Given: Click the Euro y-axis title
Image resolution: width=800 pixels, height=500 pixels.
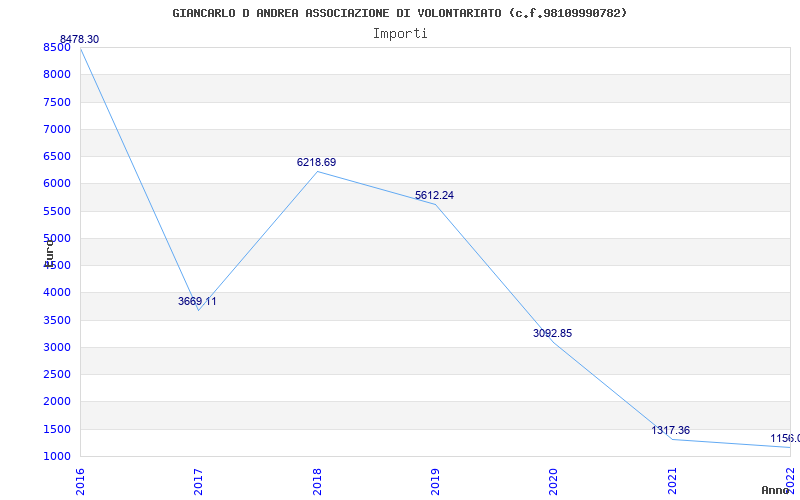Looking at the screenshot, I should 49,252.
